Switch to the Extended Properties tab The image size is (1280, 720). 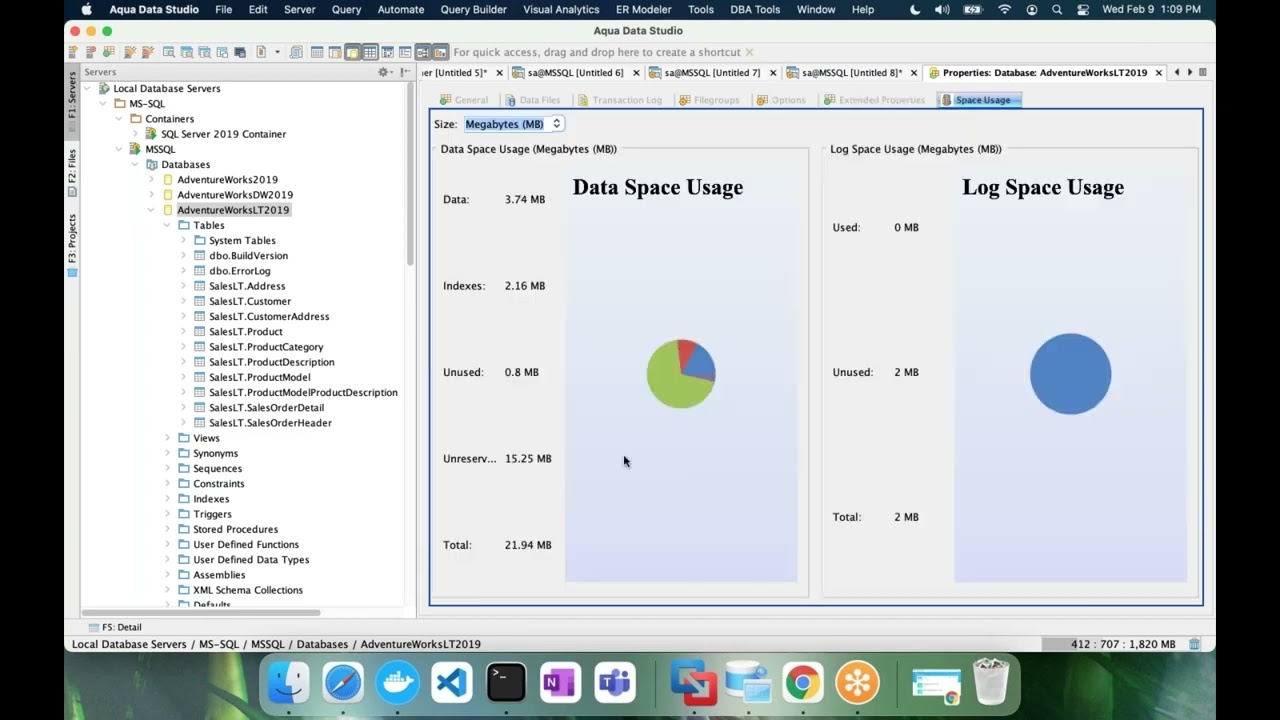[874, 100]
